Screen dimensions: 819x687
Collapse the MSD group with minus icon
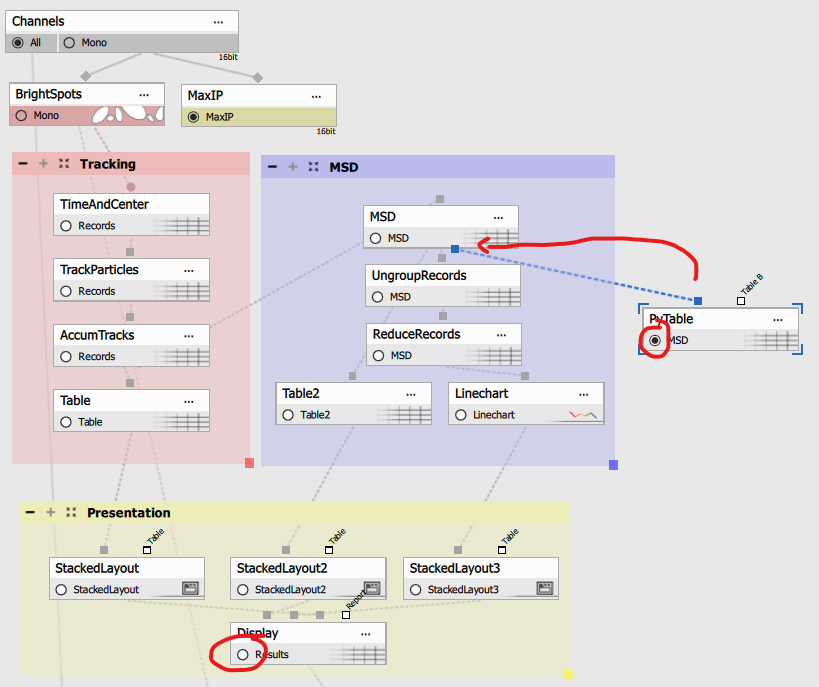pos(272,167)
